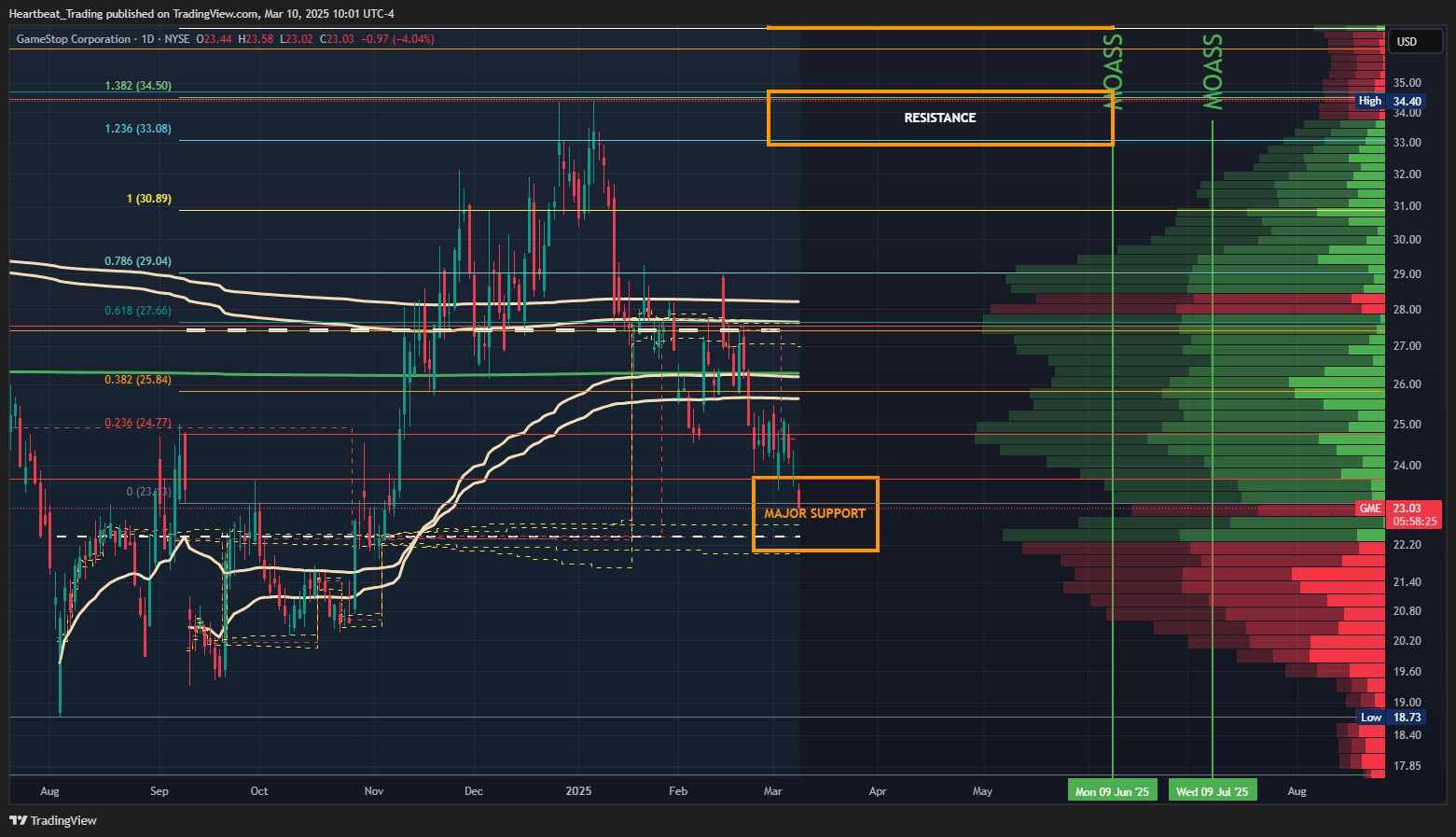Click the 17.85 price axis label

pos(1407,766)
